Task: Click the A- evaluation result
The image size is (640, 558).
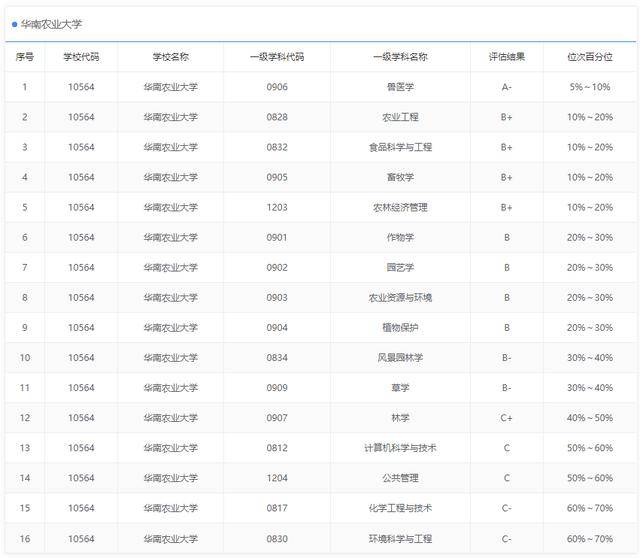Action: click(x=507, y=87)
